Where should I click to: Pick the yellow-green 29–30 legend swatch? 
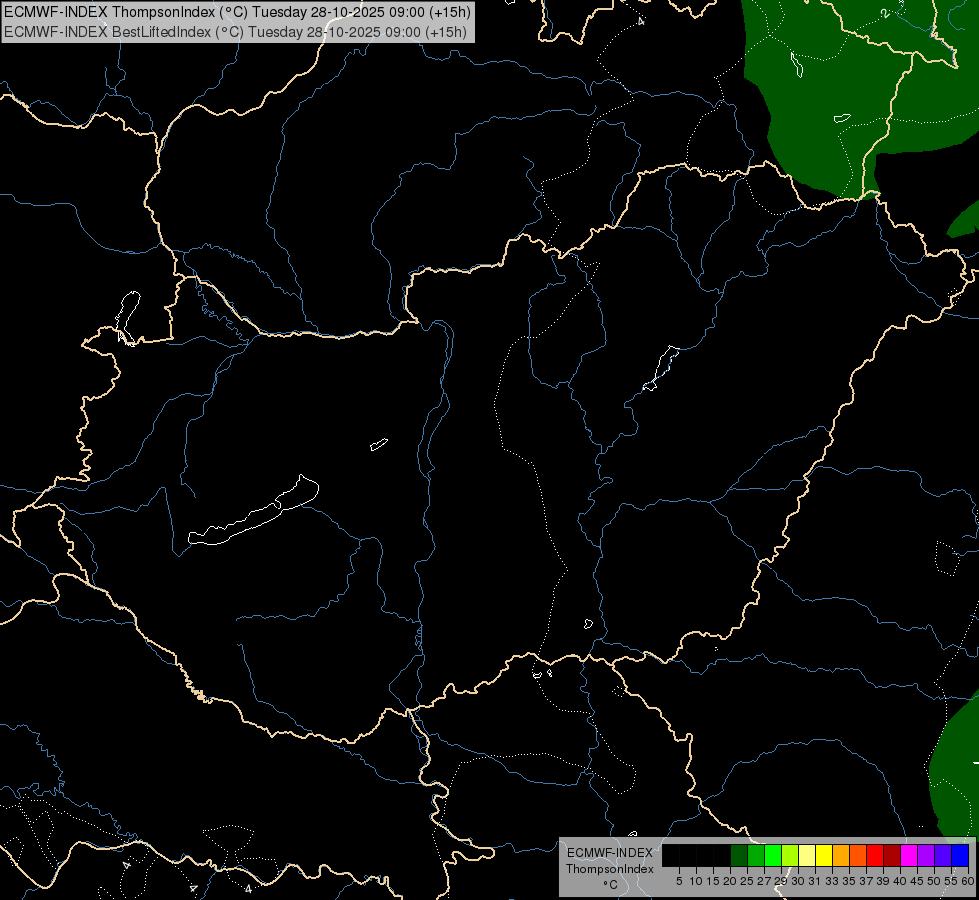790,855
